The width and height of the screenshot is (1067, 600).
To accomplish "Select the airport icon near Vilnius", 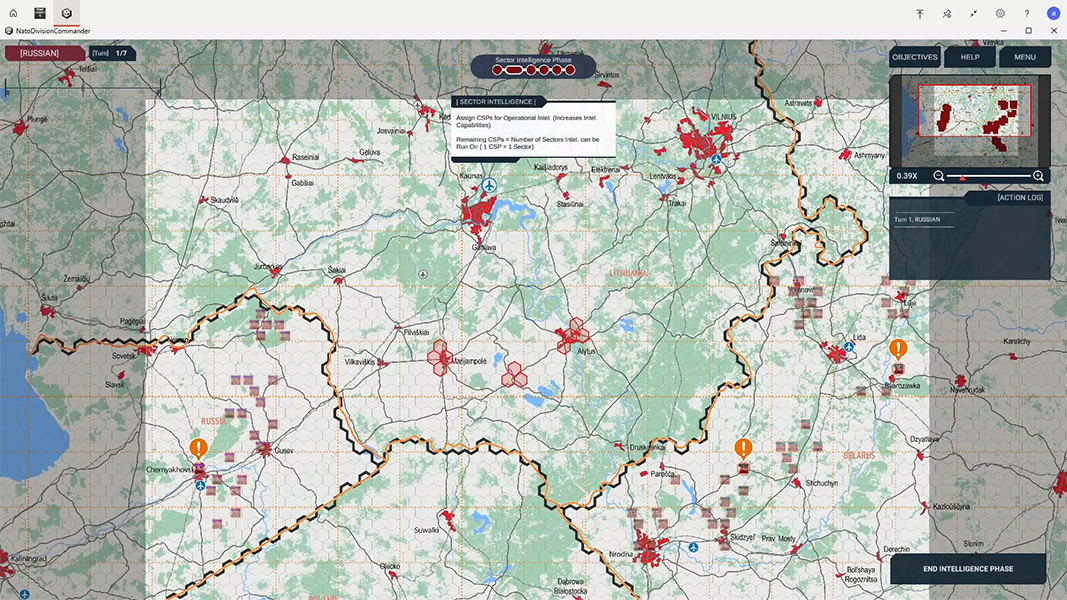I will point(716,159).
